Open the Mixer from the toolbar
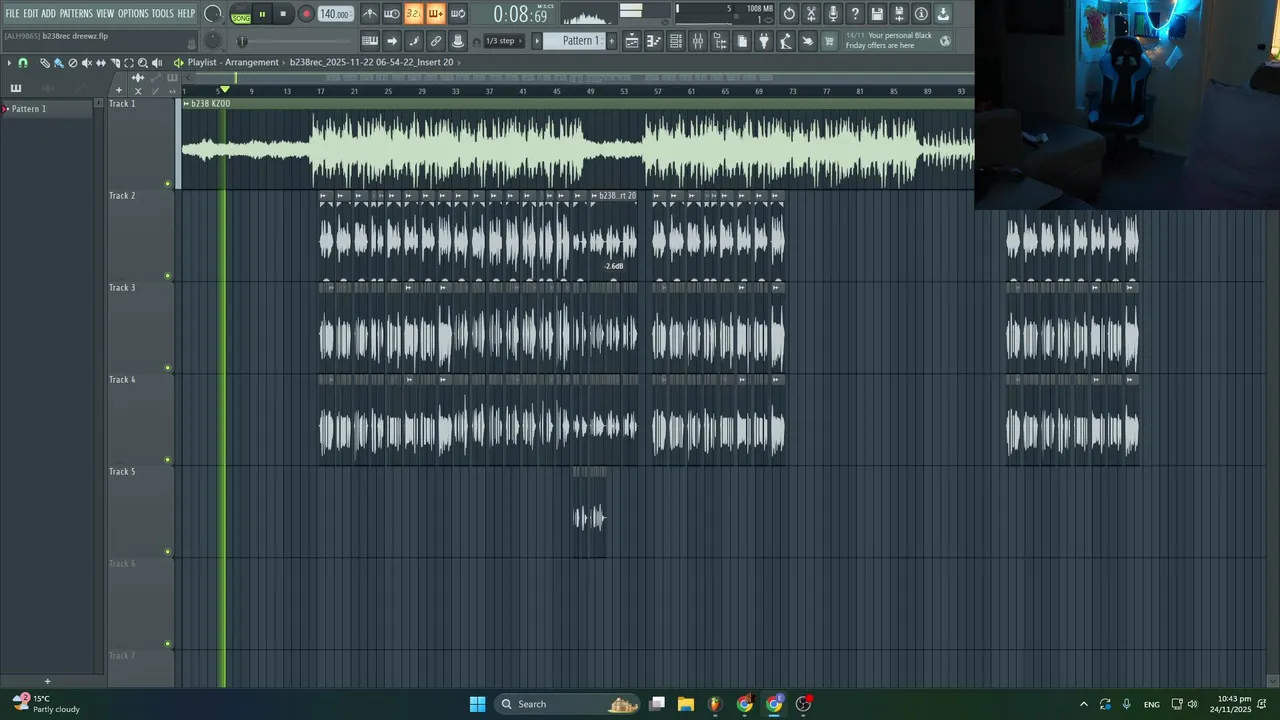 698,41
